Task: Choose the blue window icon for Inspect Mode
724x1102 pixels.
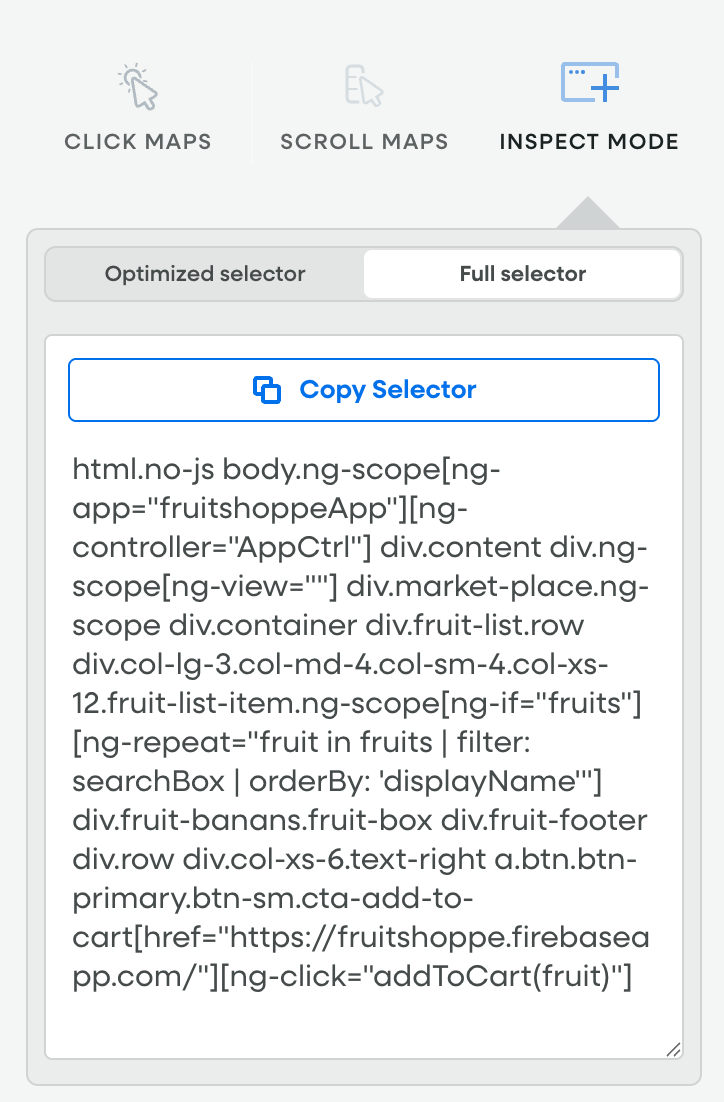Action: (589, 82)
